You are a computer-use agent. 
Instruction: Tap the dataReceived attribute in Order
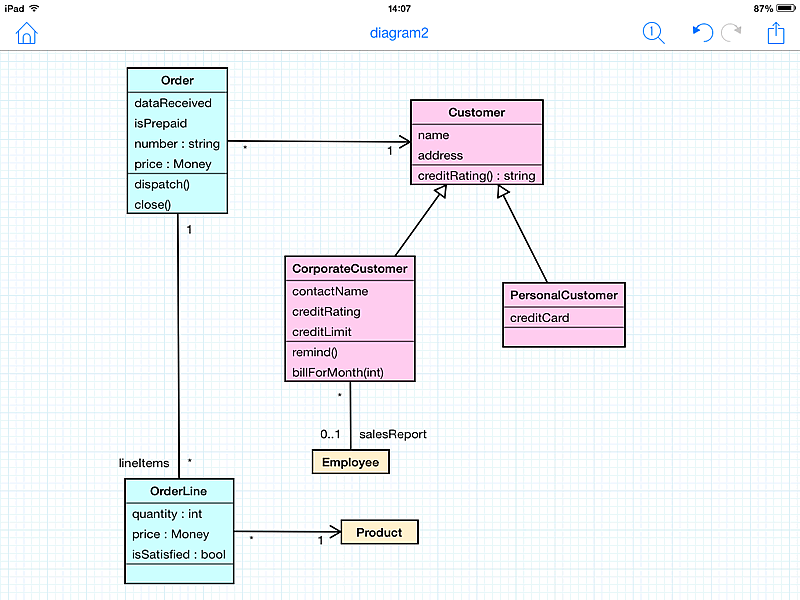click(172, 103)
